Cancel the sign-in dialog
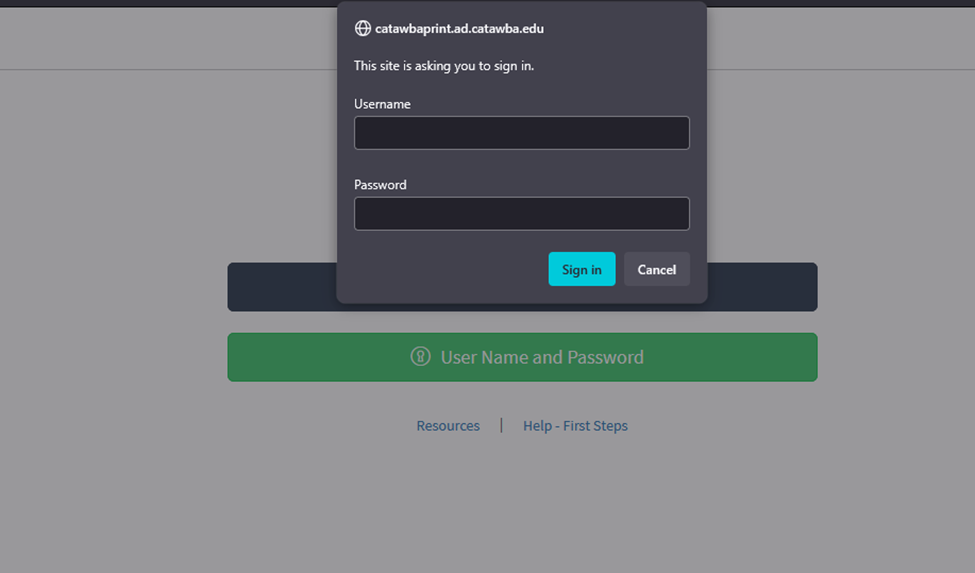Image resolution: width=975 pixels, height=573 pixels. [657, 269]
